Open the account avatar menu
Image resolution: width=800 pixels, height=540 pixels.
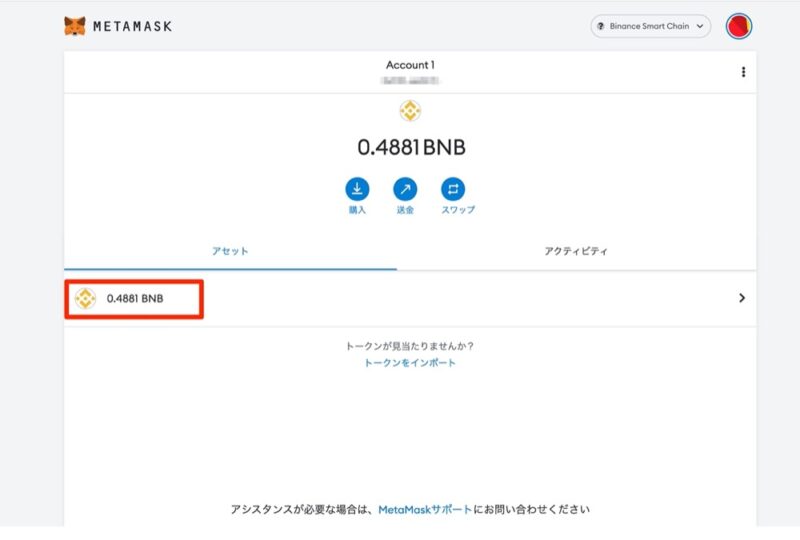pos(739,26)
